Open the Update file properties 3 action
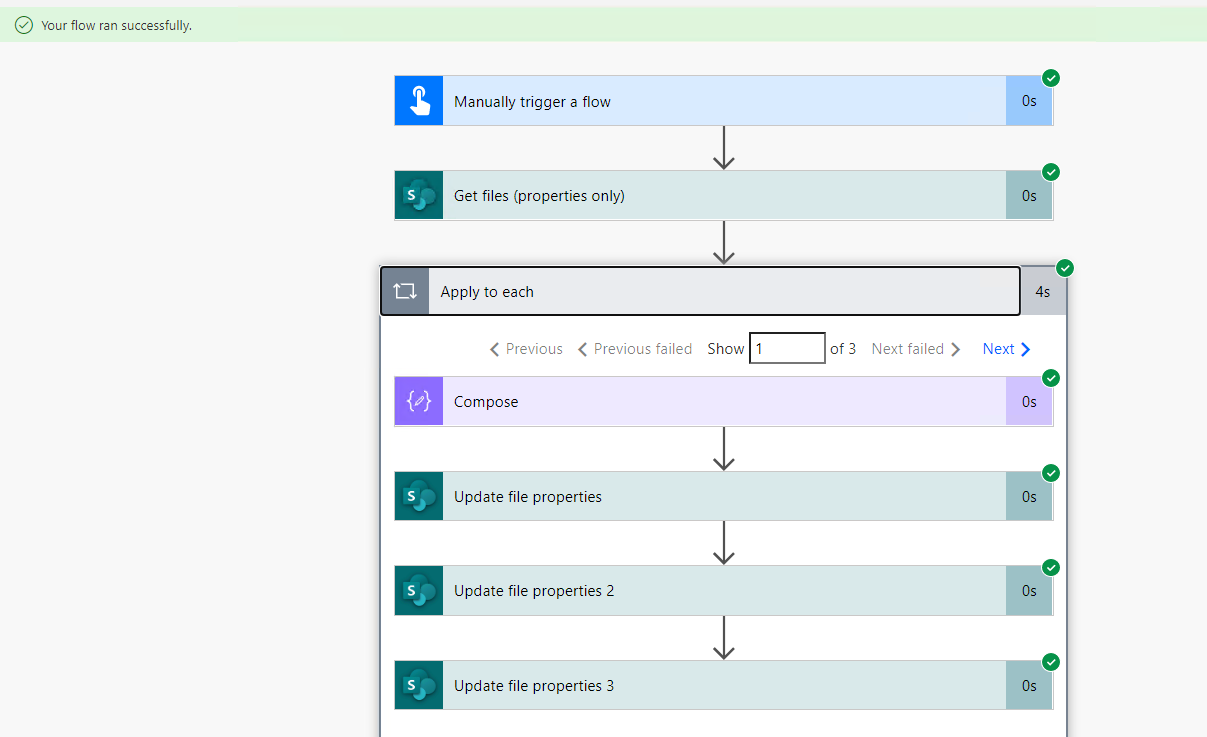The height and width of the screenshot is (737, 1207). [x=723, y=685]
